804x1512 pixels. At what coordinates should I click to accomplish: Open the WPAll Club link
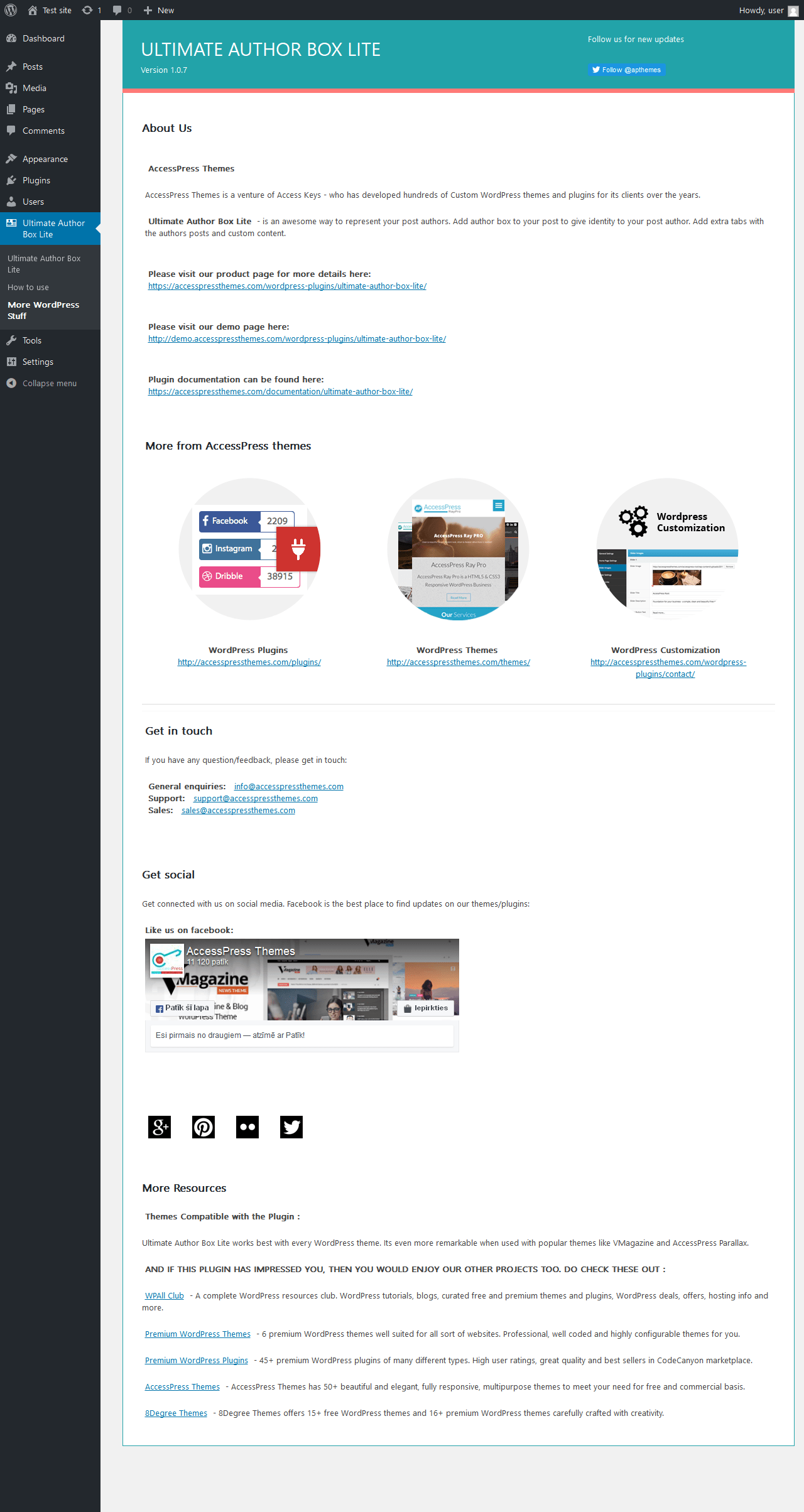pyautogui.click(x=165, y=1295)
